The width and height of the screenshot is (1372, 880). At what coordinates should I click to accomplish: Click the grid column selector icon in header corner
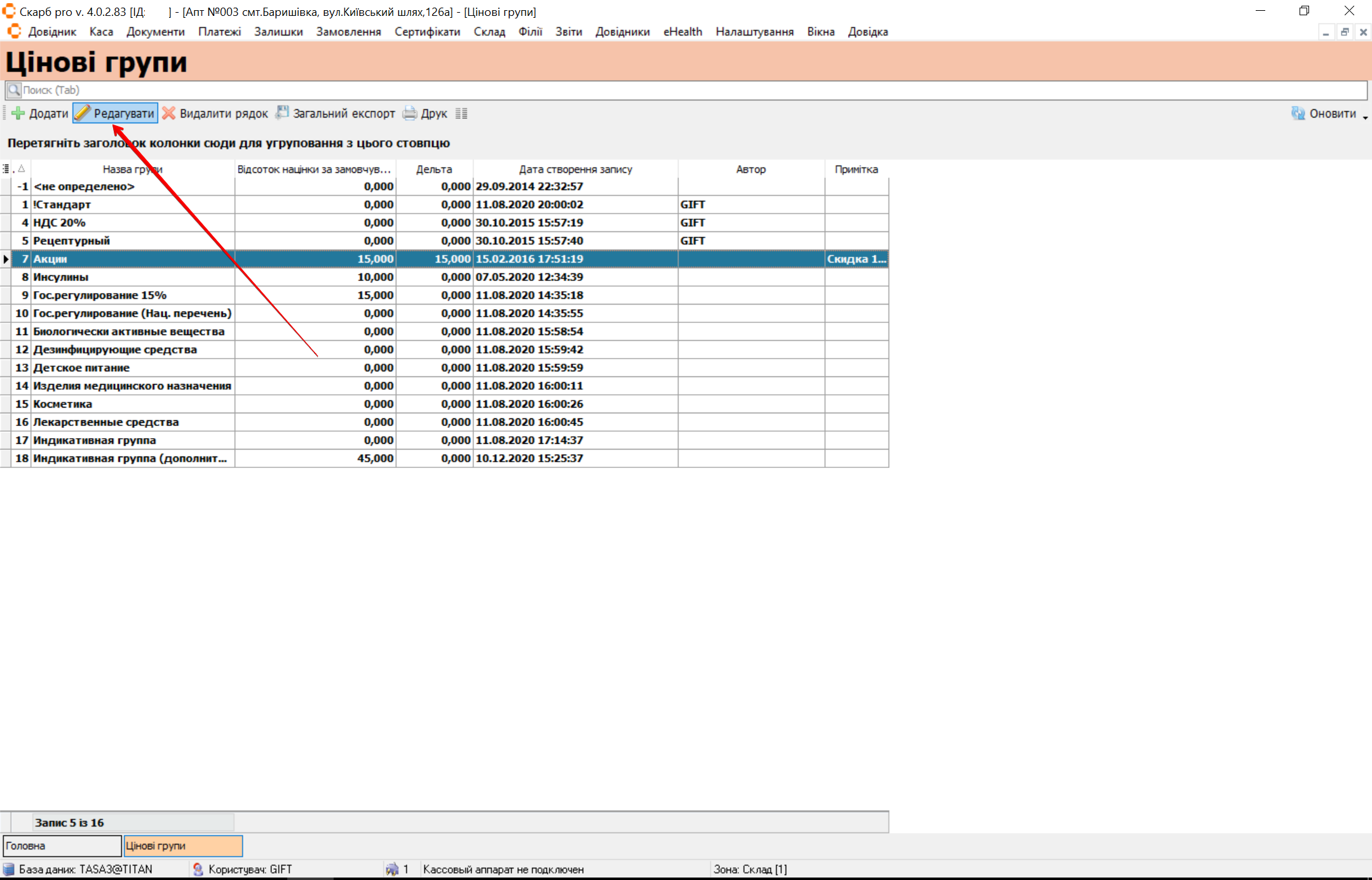click(6, 169)
